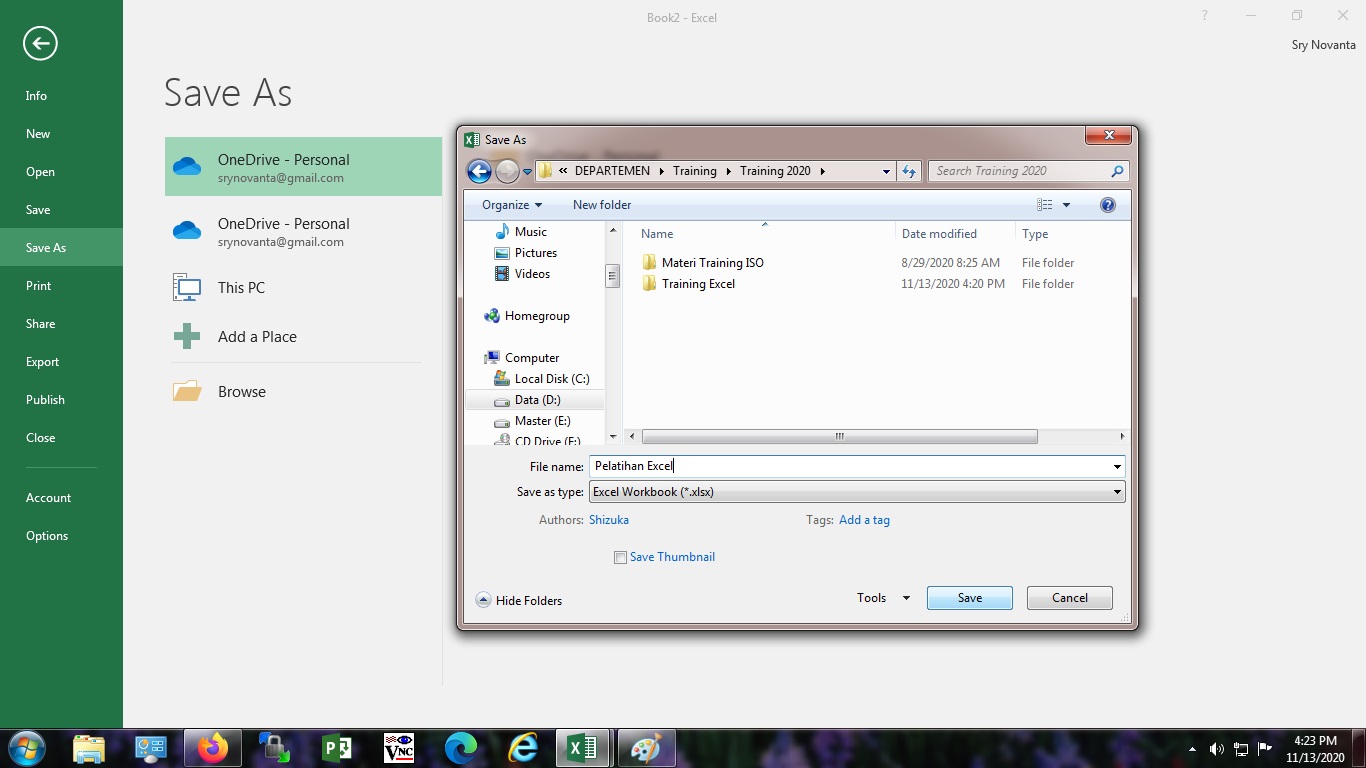The width and height of the screenshot is (1366, 768).
Task: Click the Save button
Action: pos(968,597)
